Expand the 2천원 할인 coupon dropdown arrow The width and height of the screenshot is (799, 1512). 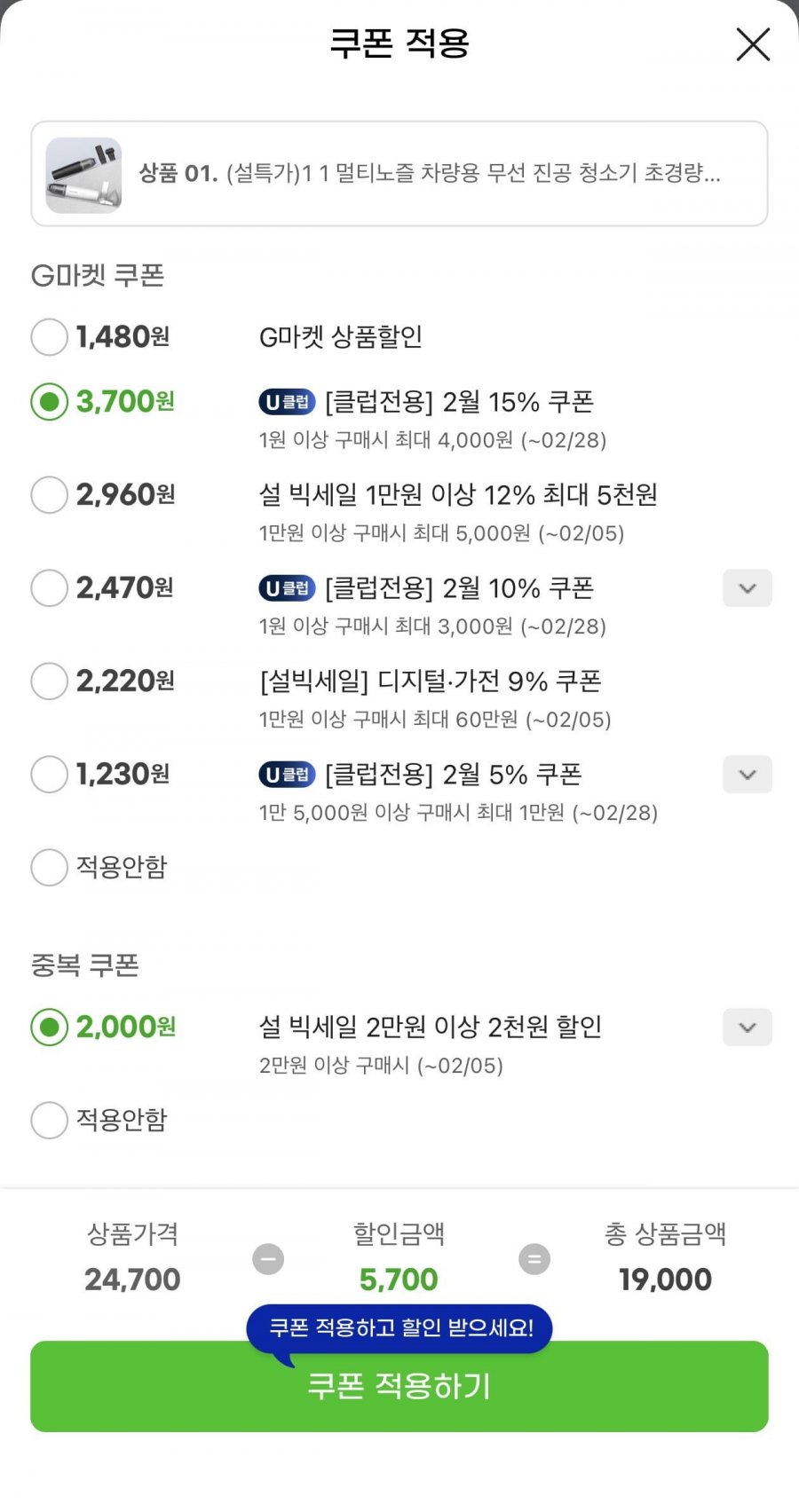point(748,1028)
